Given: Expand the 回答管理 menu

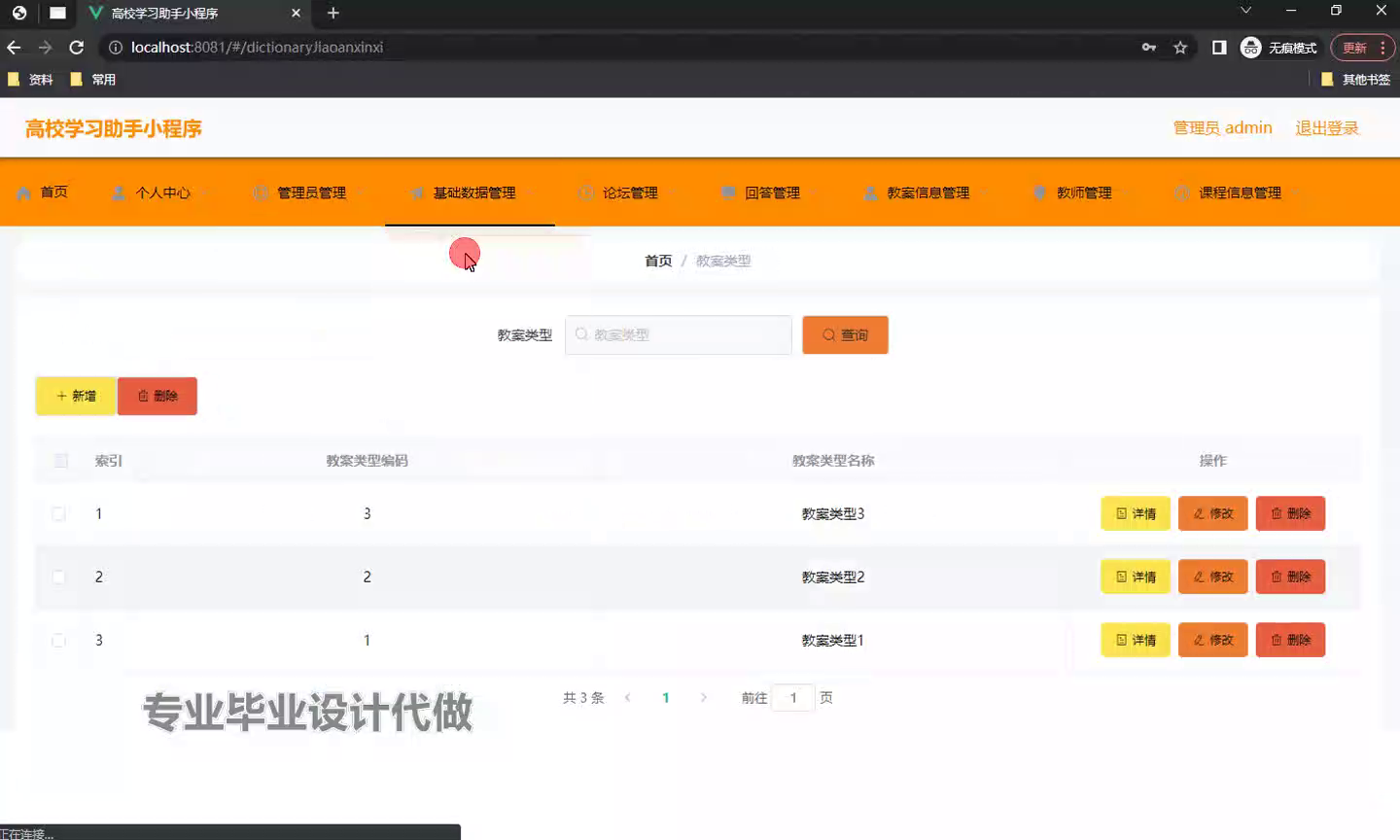Looking at the screenshot, I should tap(772, 192).
